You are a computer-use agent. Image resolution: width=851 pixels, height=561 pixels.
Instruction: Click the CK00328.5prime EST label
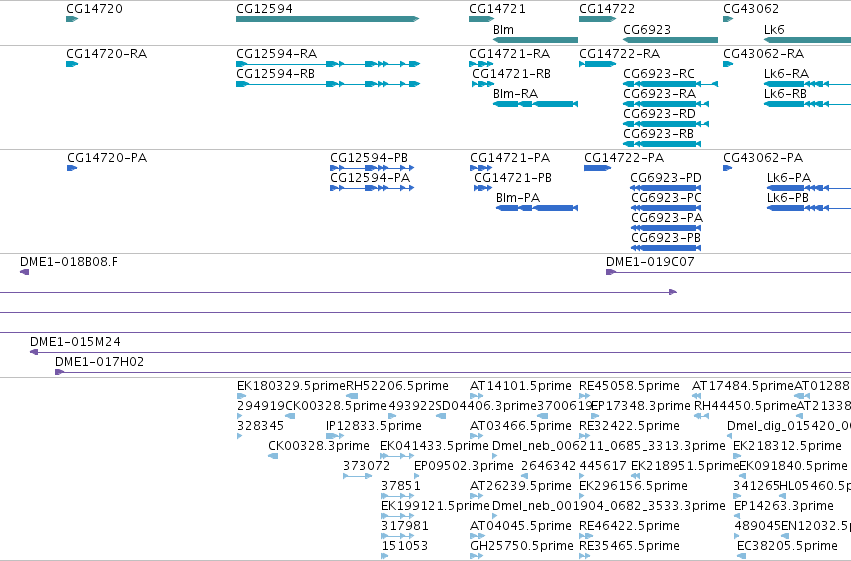pyautogui.click(x=336, y=406)
